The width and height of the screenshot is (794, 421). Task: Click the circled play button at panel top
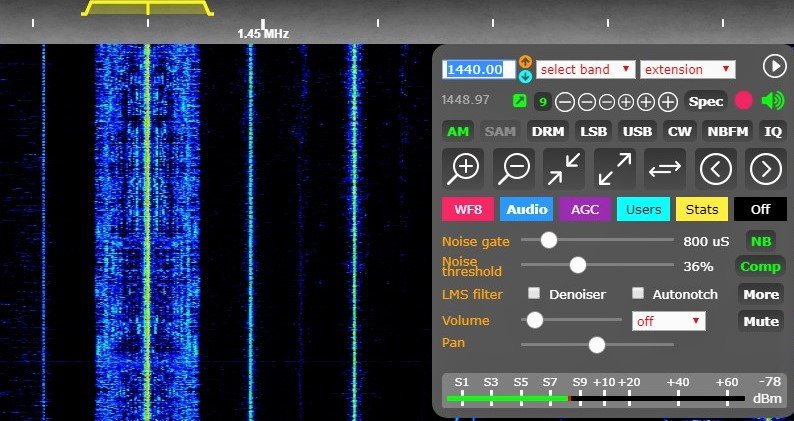774,66
